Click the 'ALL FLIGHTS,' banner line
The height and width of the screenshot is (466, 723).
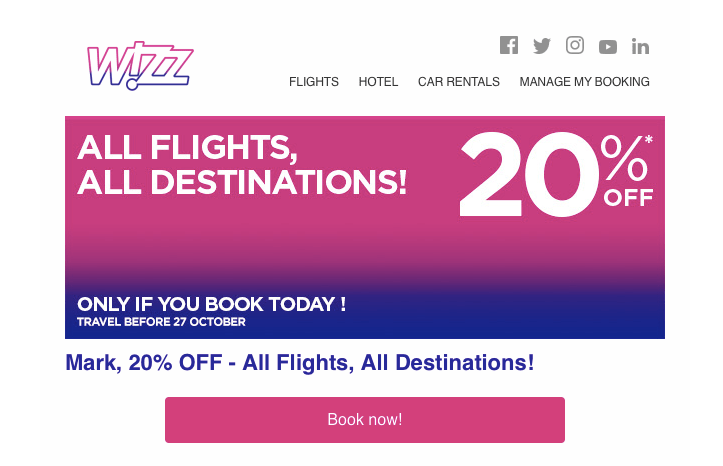188,148
